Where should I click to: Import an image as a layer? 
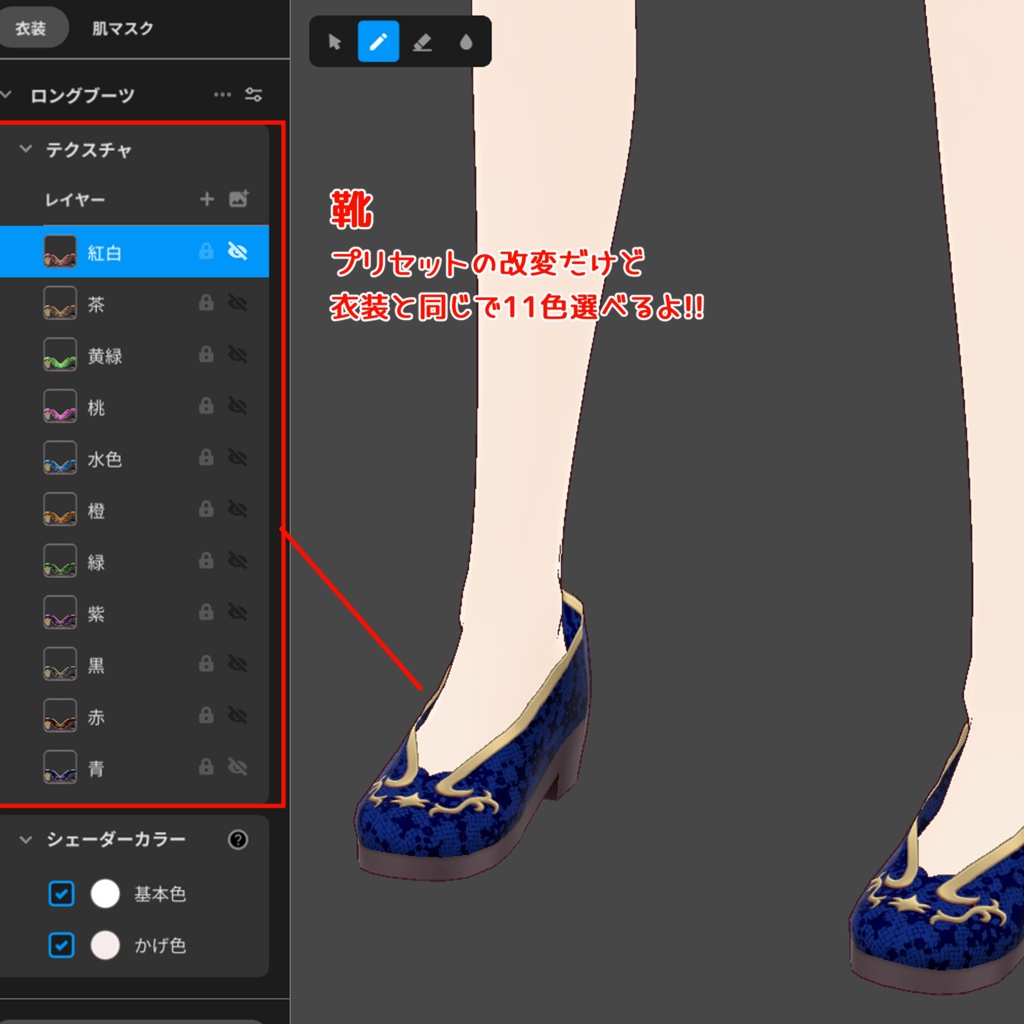tap(238, 199)
